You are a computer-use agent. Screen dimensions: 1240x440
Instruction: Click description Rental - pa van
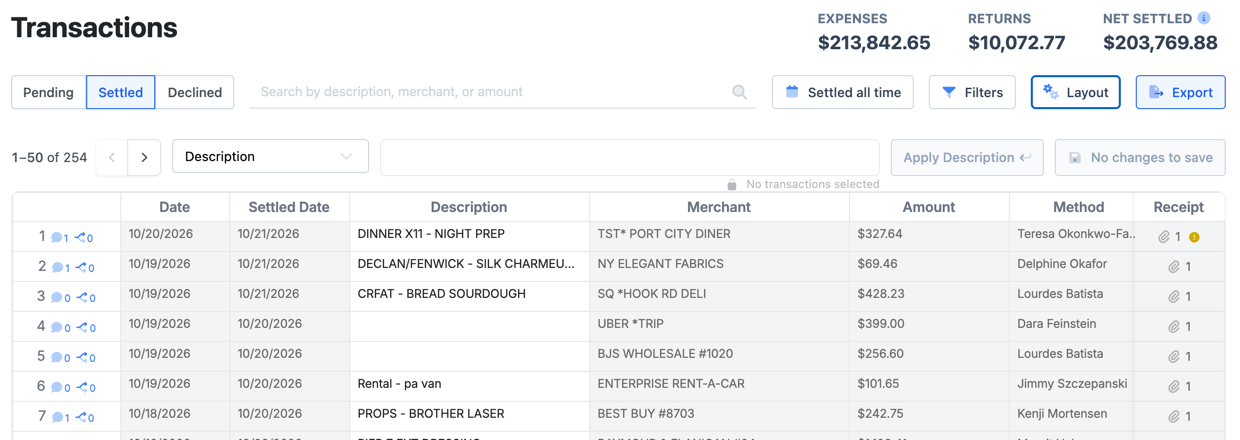[399, 384]
